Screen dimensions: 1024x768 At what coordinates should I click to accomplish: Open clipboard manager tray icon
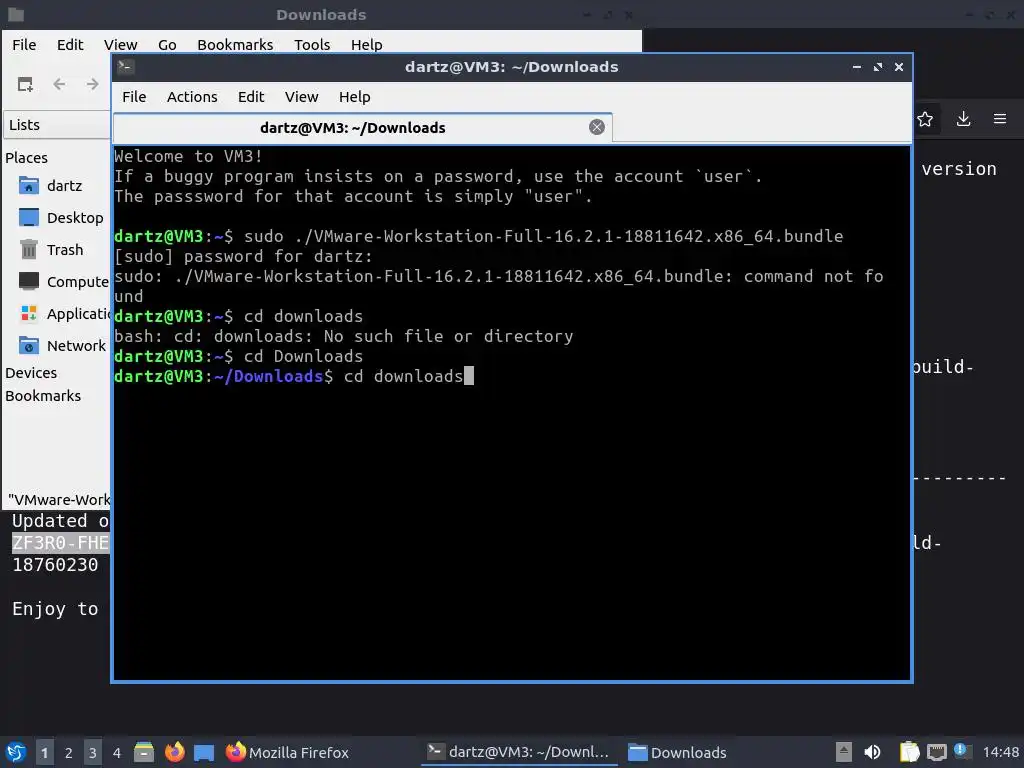tap(909, 752)
